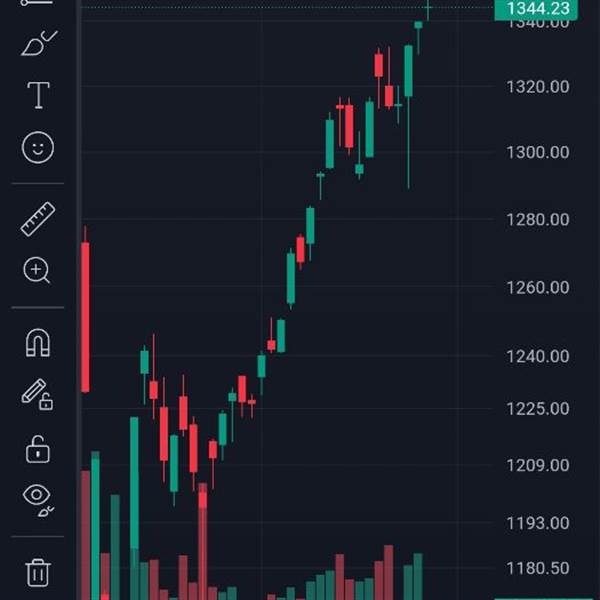Hide all drawings with eye icon
The width and height of the screenshot is (600, 600).
tap(38, 500)
